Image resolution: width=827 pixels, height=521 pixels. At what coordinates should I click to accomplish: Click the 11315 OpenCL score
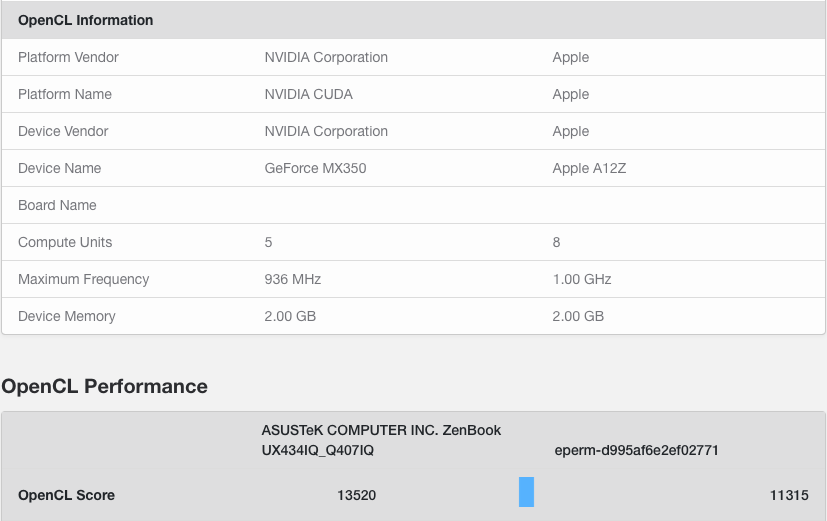pyautogui.click(x=789, y=495)
